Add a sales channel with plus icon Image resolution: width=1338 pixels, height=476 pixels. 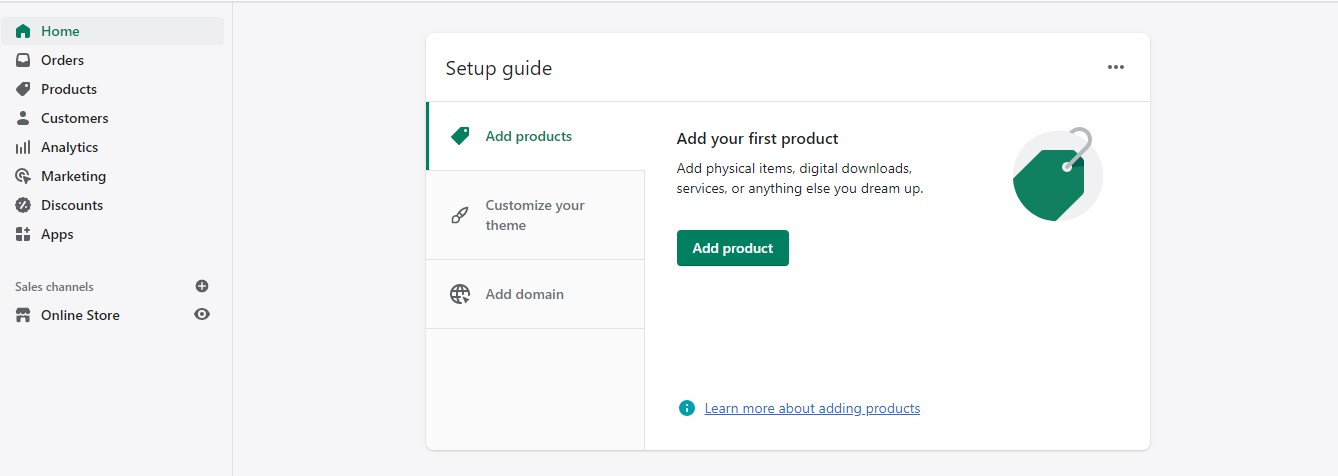(202, 286)
